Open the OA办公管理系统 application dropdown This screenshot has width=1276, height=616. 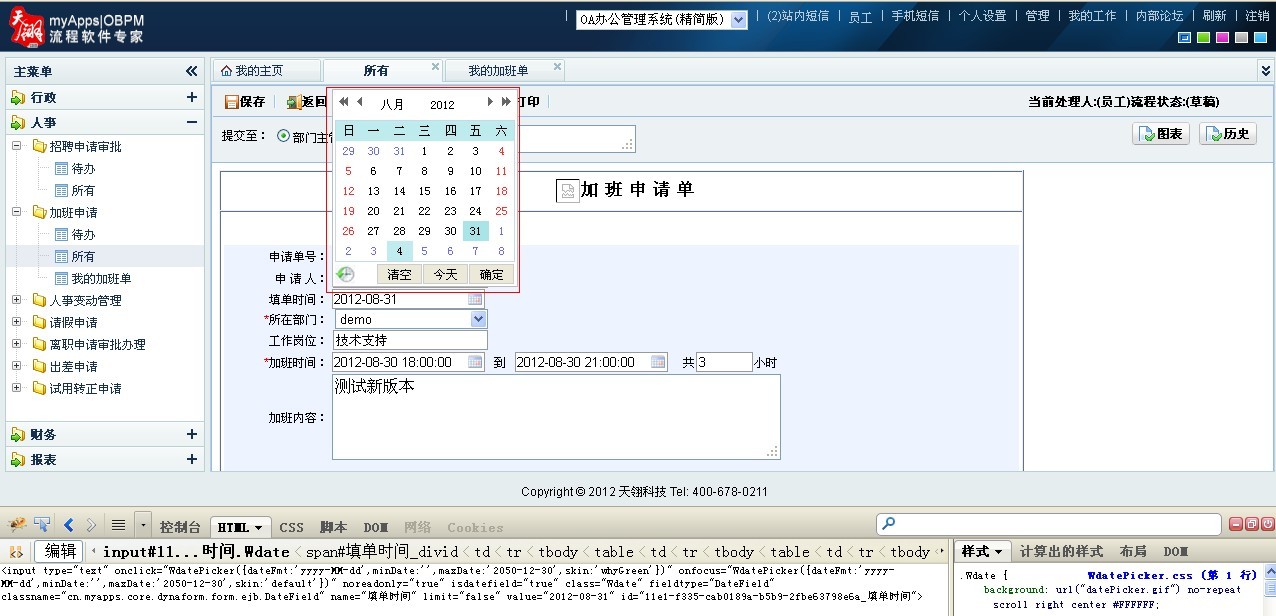[x=738, y=19]
